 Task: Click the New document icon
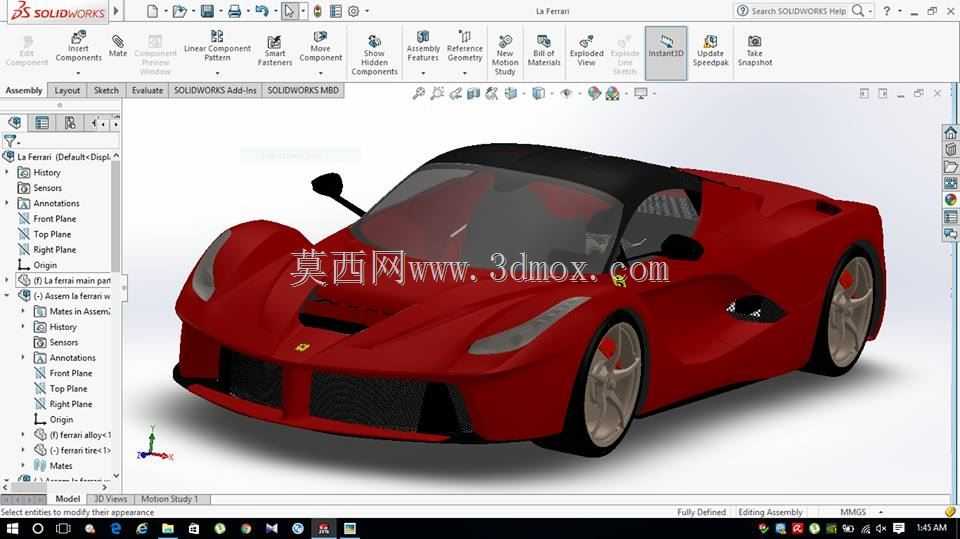click(x=152, y=11)
